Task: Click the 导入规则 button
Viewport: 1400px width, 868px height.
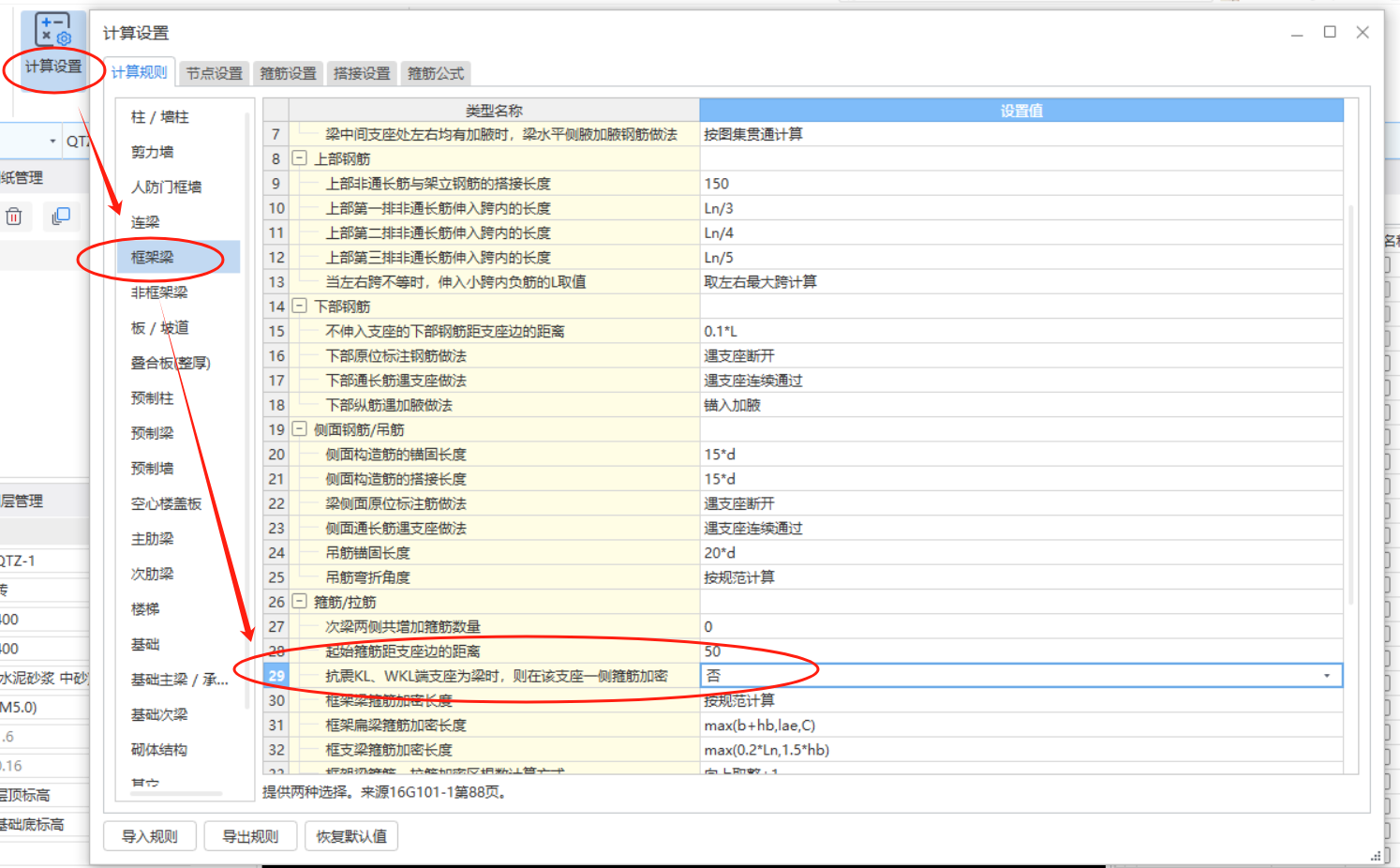Action: tap(150, 836)
